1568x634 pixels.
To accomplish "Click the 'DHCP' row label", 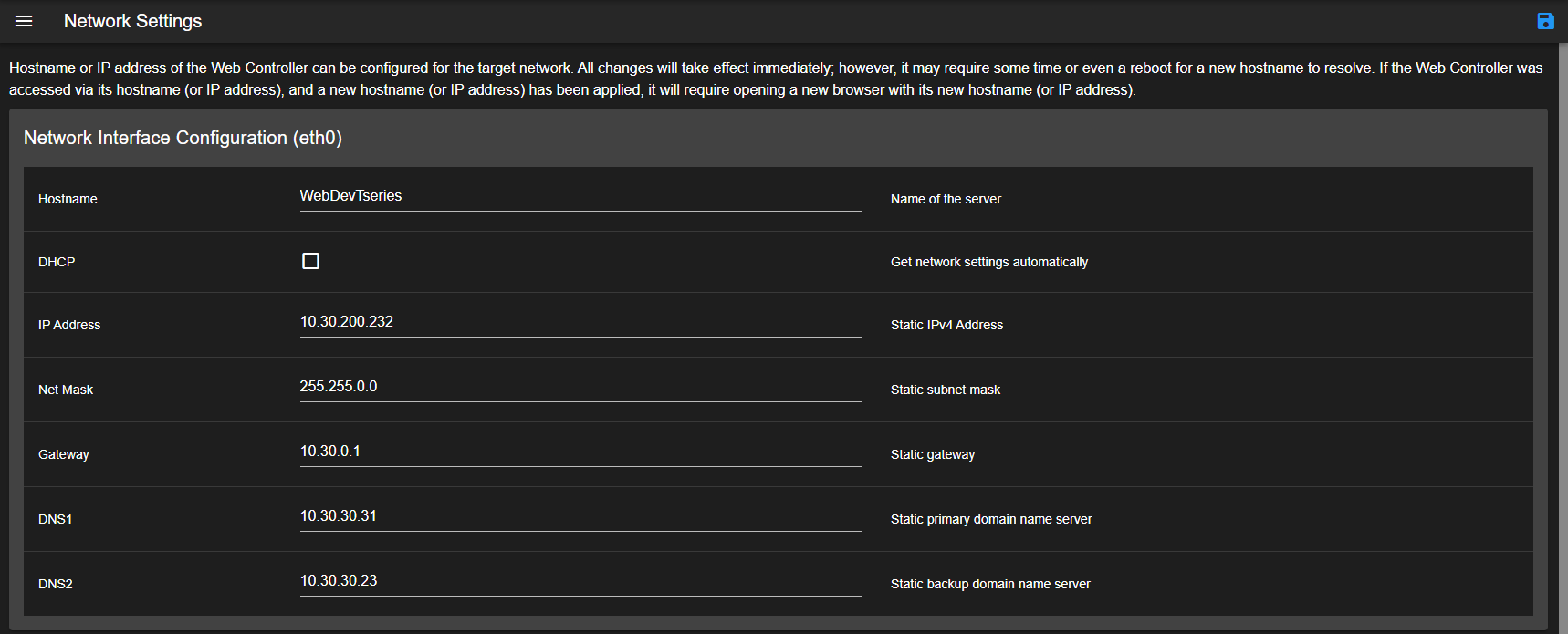I will click(x=57, y=262).
